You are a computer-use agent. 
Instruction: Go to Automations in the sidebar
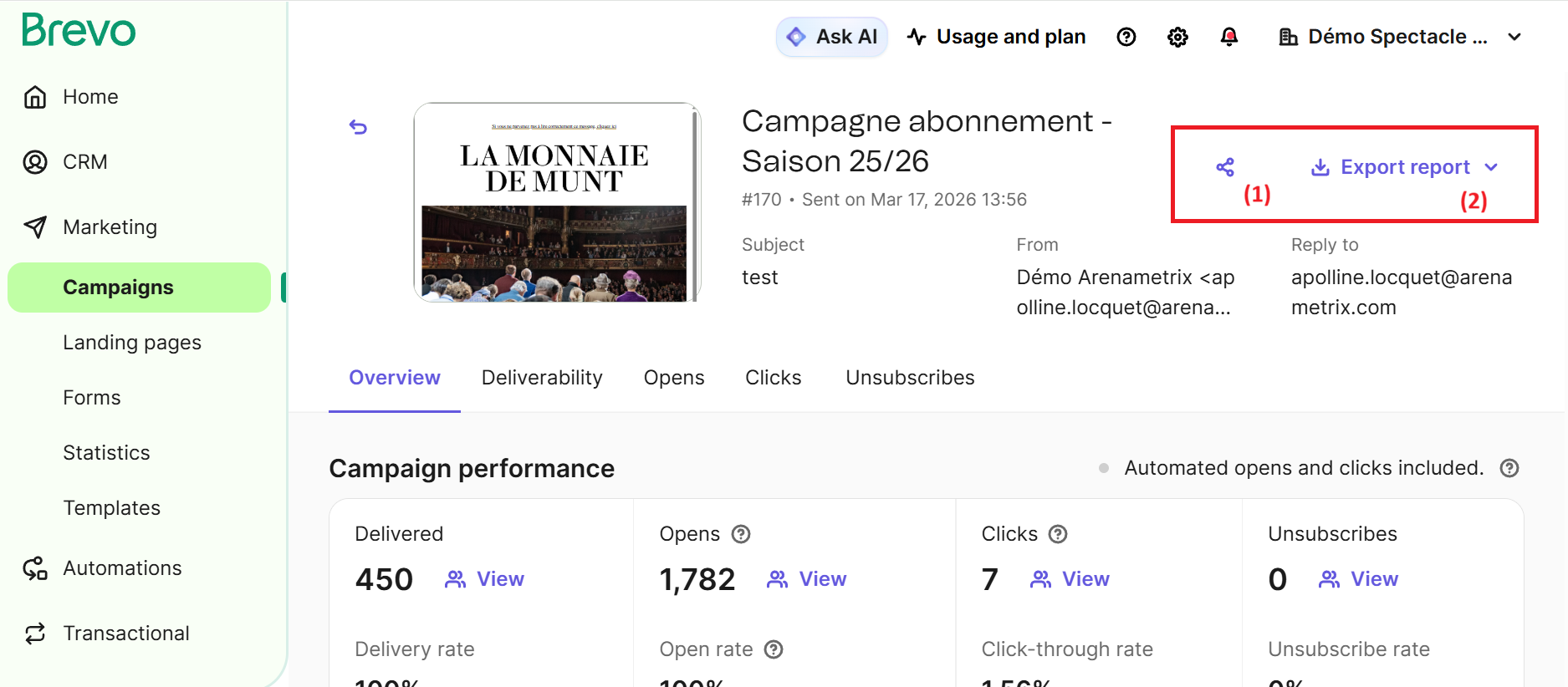coord(122,568)
